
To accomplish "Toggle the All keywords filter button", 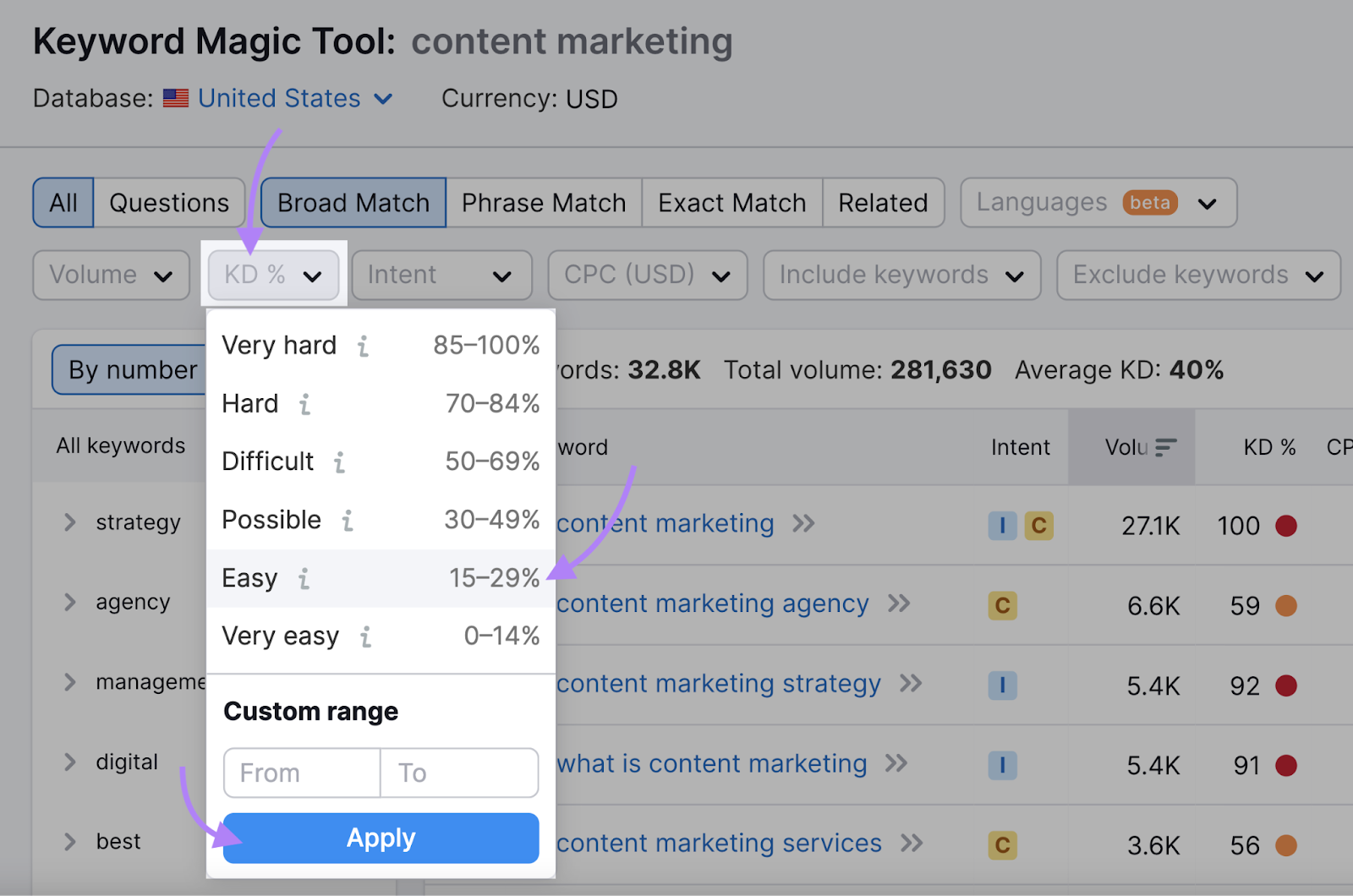I will coord(63,203).
